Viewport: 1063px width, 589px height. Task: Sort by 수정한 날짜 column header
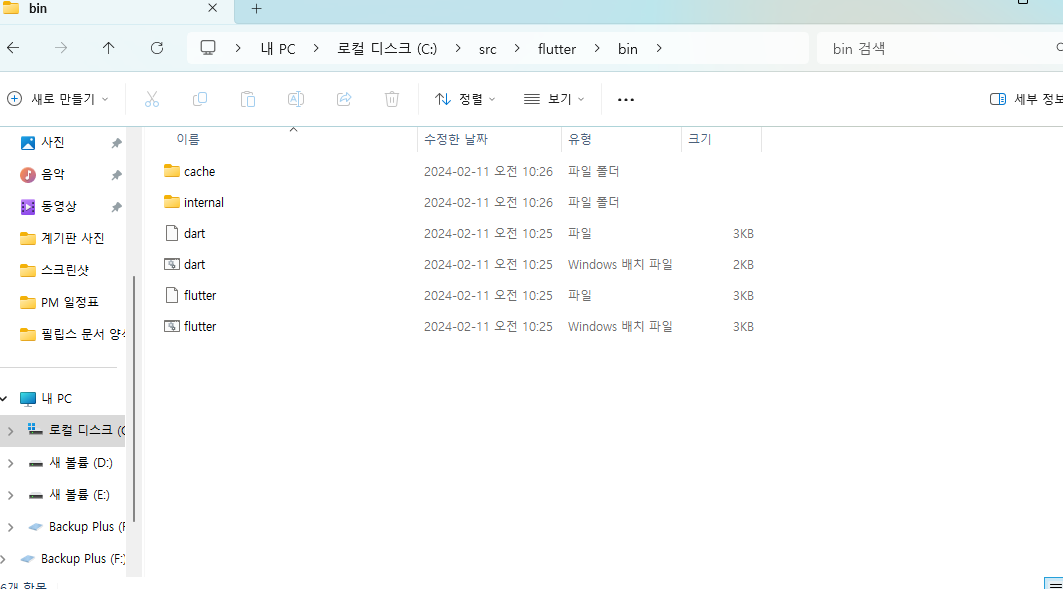point(456,139)
